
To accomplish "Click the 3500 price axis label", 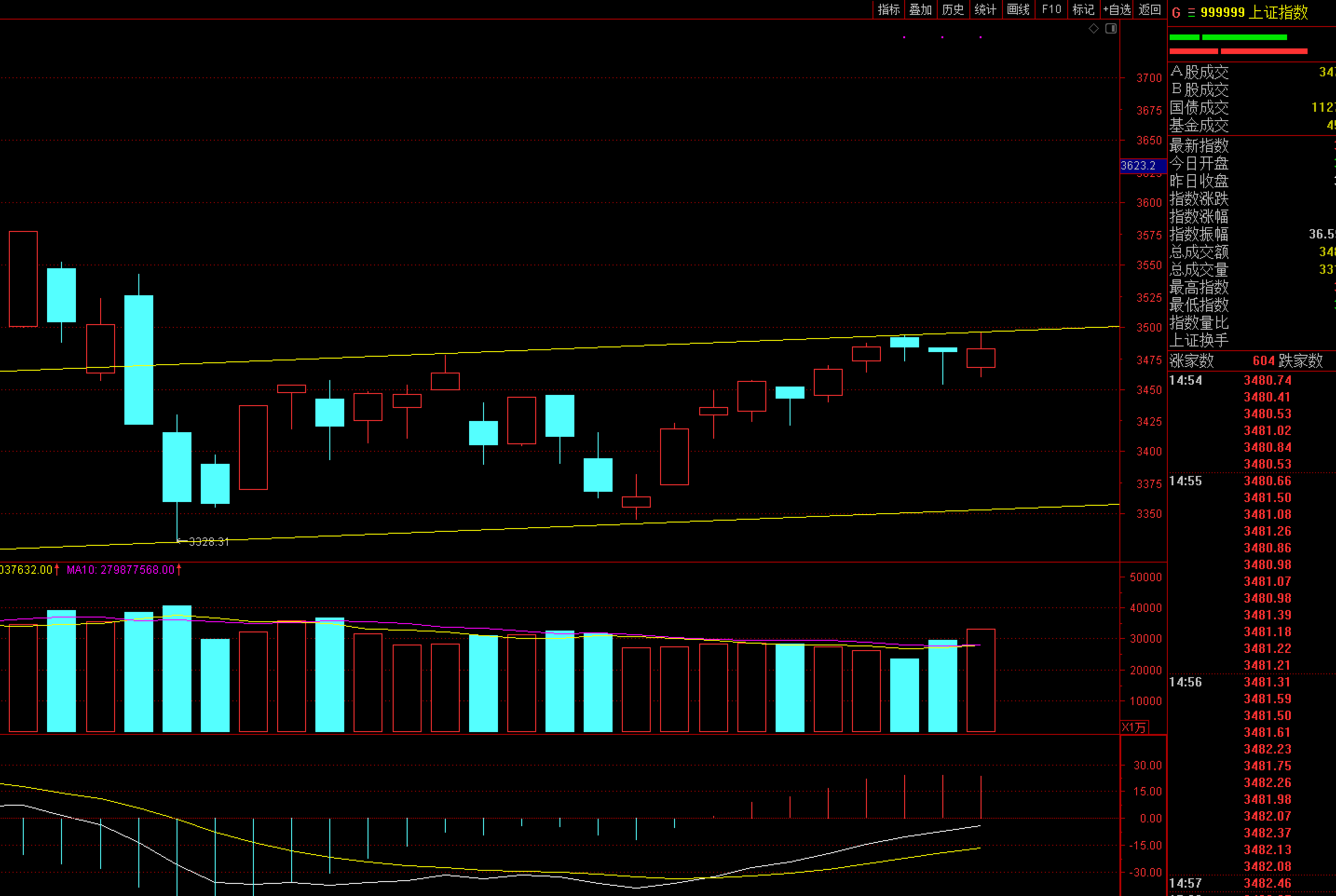I will tap(1149, 328).
